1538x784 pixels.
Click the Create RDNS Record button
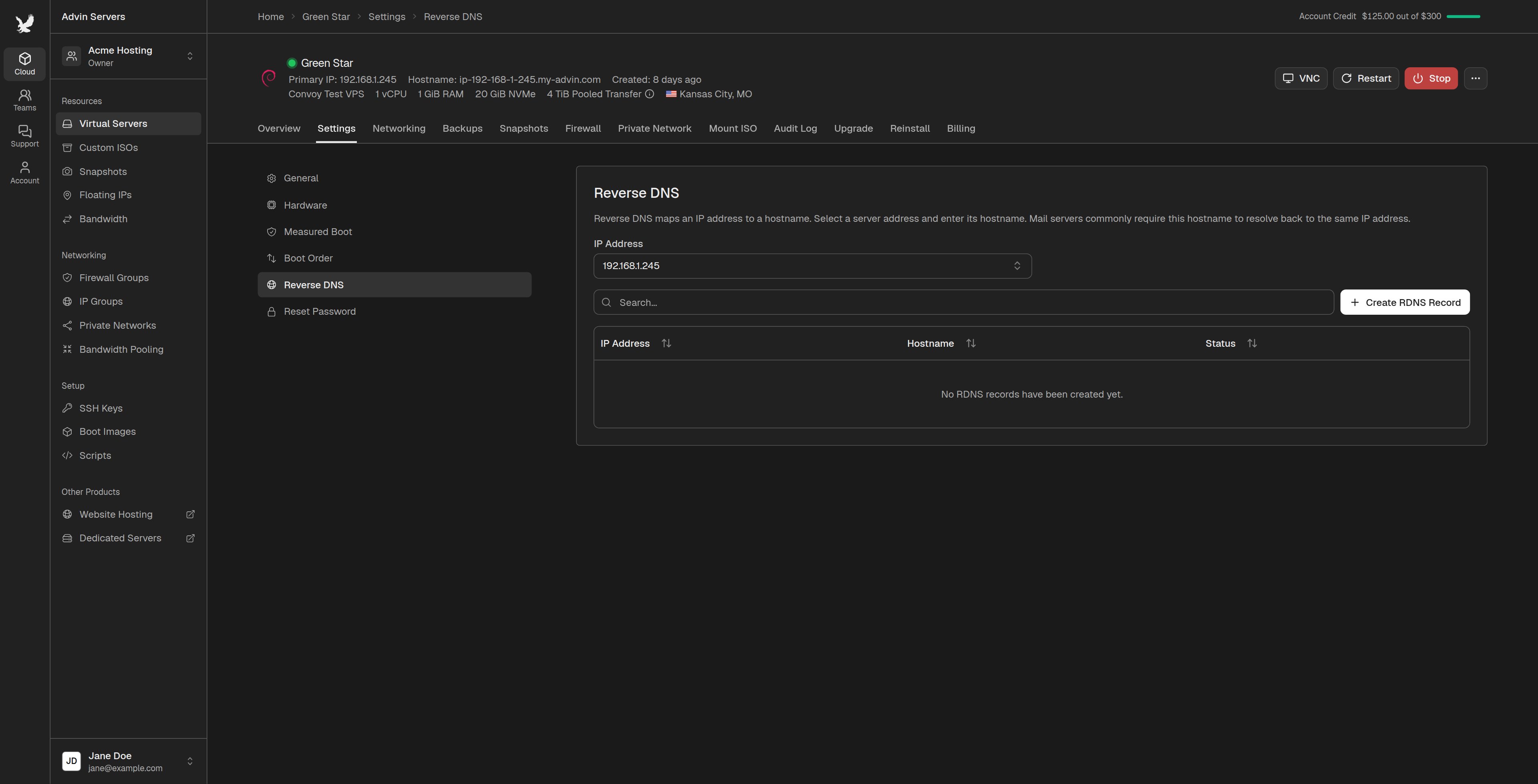tap(1405, 303)
